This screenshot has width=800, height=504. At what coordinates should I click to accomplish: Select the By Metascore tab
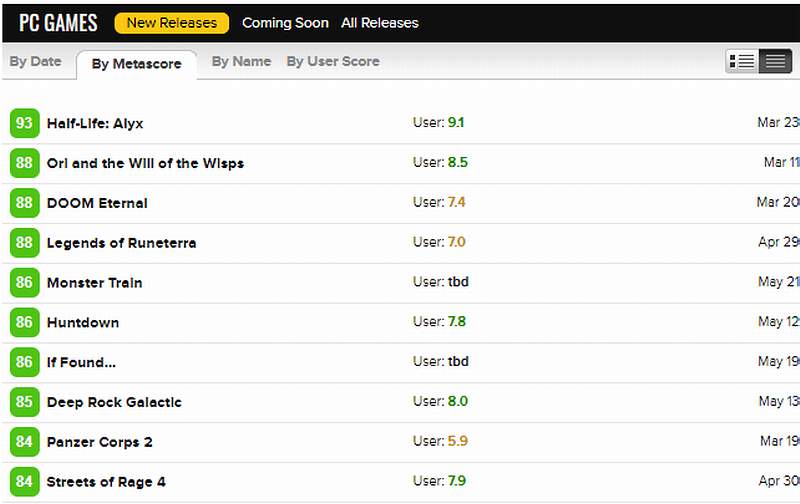point(136,64)
